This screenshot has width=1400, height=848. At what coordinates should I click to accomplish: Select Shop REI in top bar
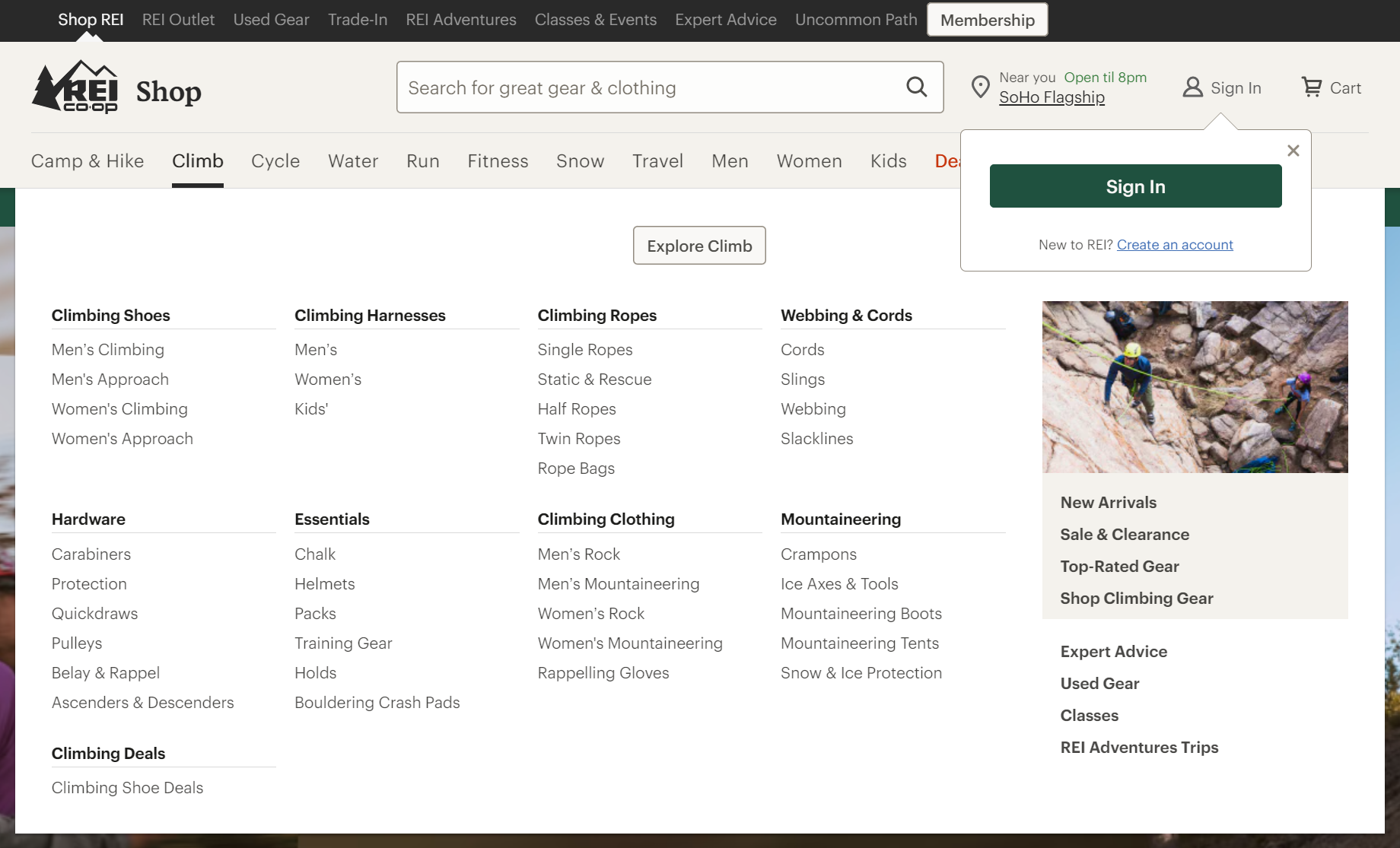[91, 20]
